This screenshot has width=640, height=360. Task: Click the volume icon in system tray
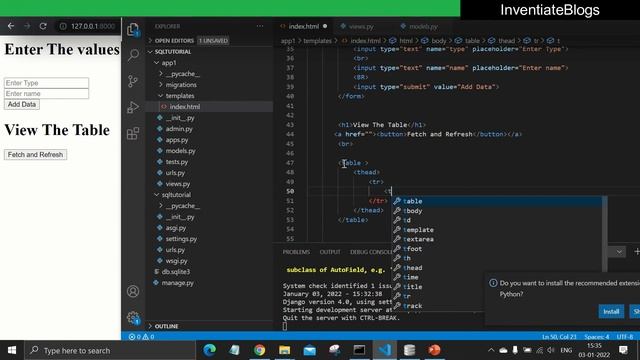pos(551,350)
